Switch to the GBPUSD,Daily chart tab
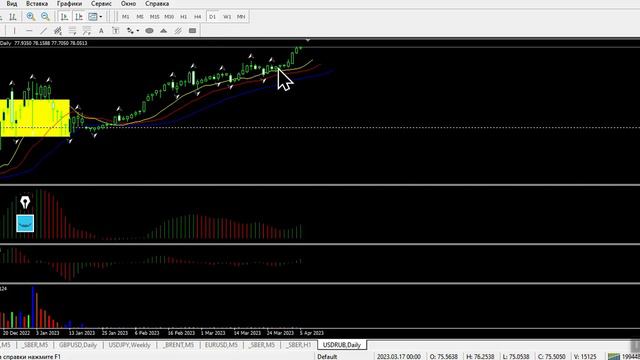 78,345
